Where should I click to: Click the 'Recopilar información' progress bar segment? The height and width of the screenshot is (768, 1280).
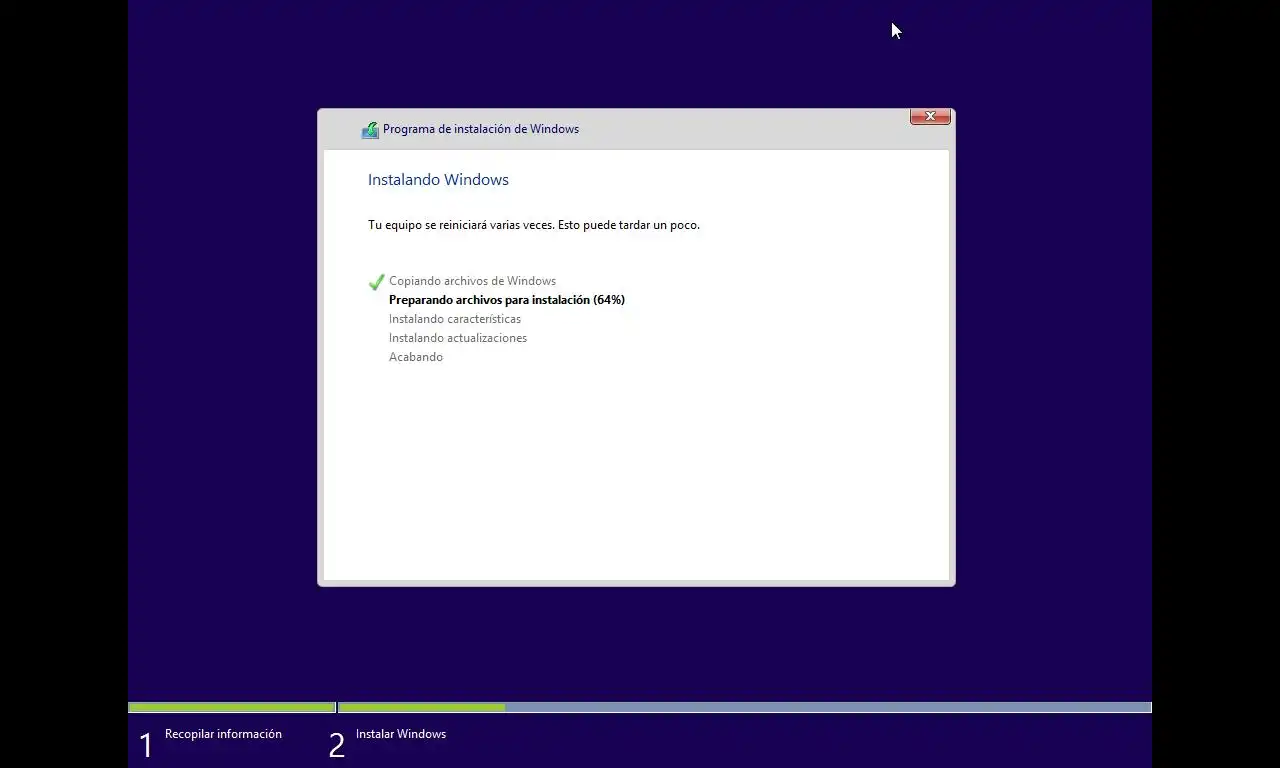pos(232,707)
